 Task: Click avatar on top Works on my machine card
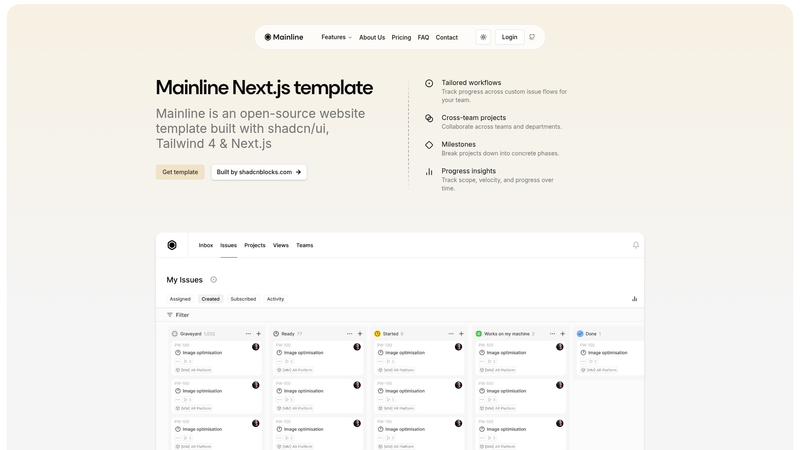tap(560, 347)
